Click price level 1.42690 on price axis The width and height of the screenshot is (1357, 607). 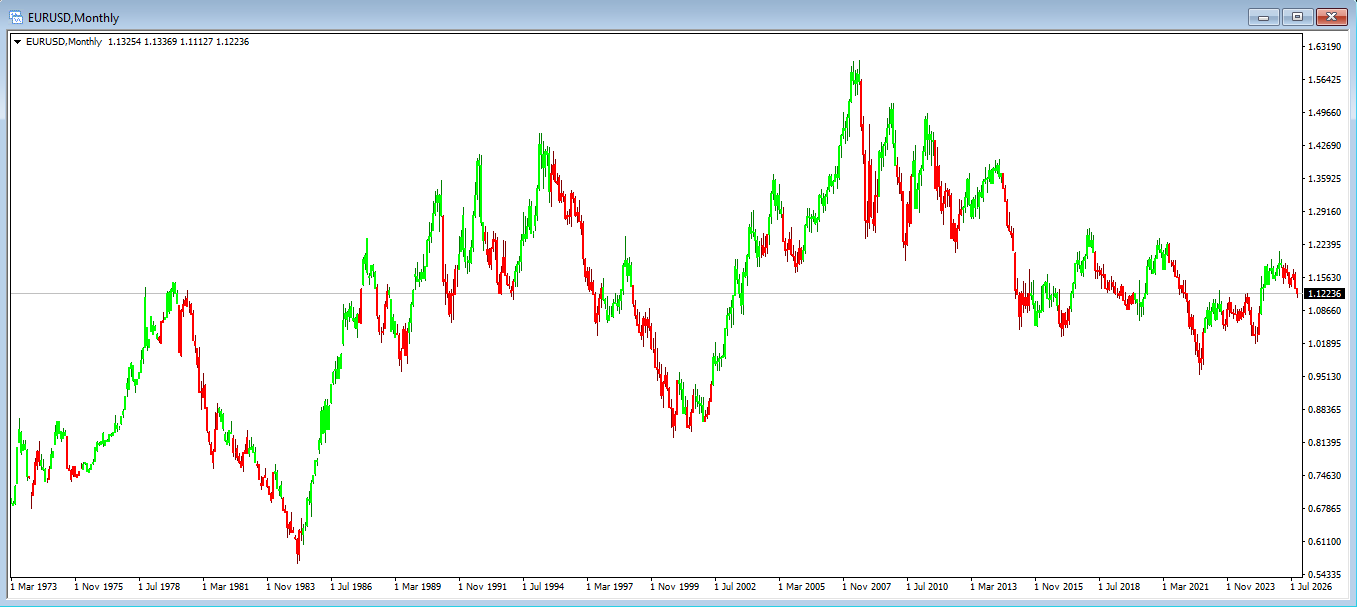tap(1324, 146)
